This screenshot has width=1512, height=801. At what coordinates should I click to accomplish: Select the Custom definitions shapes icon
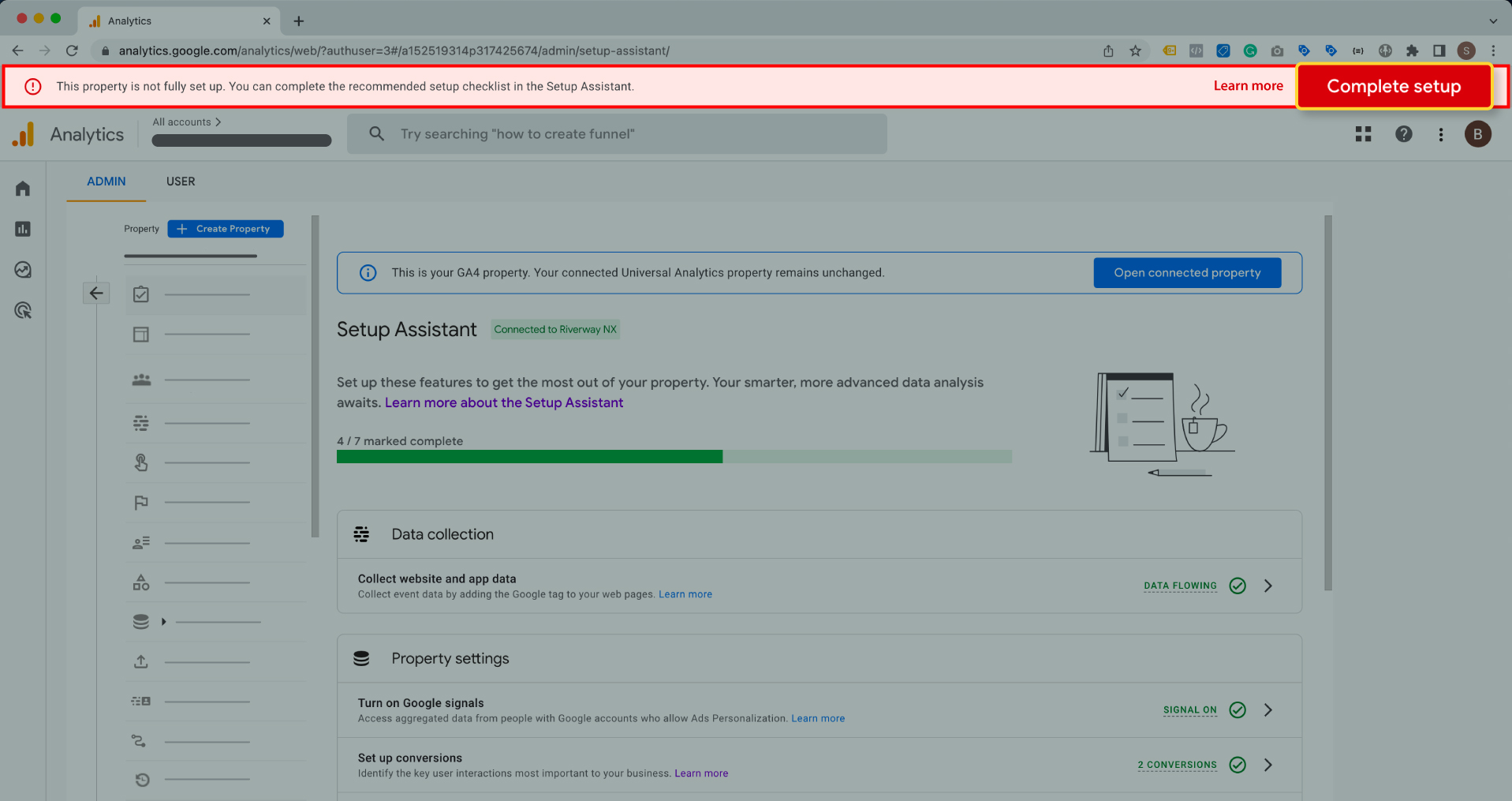click(x=141, y=582)
